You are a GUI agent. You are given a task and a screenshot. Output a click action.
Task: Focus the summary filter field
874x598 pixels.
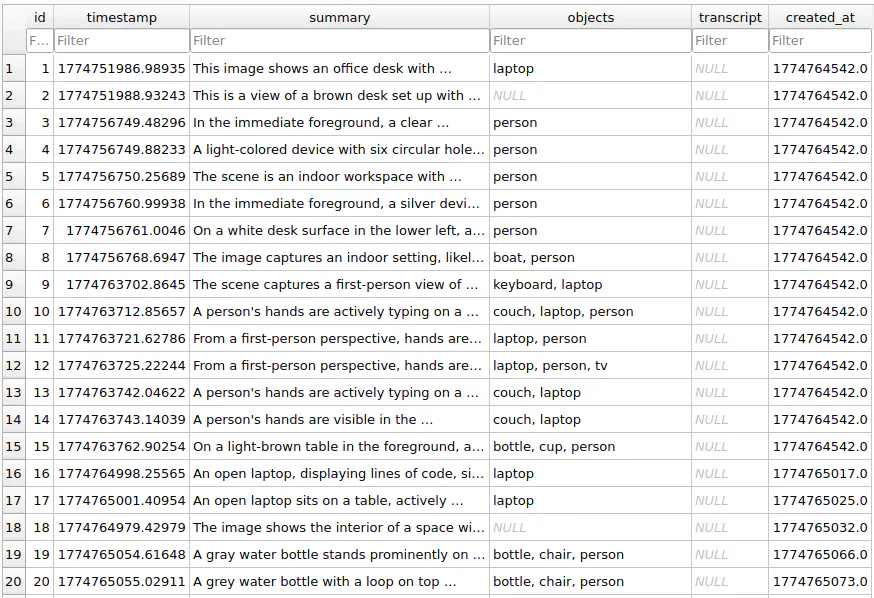339,41
